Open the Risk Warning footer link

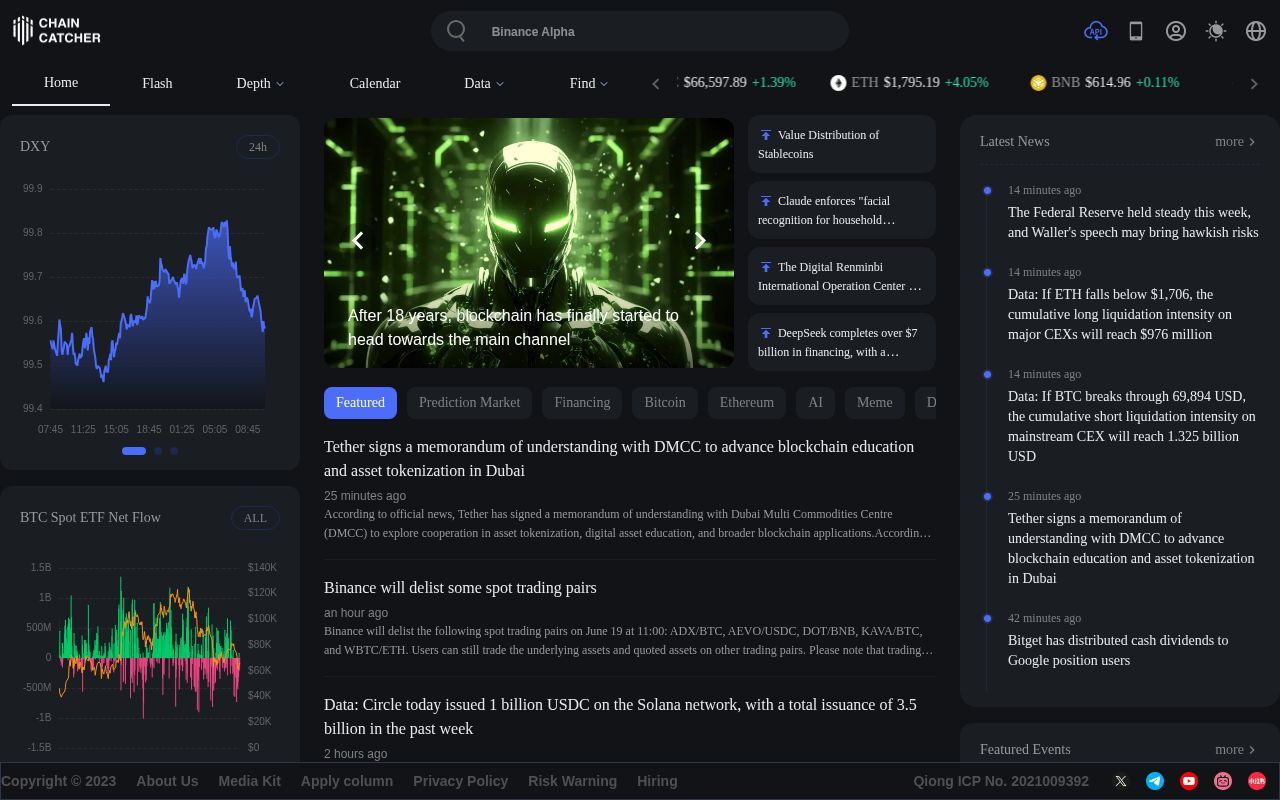572,781
